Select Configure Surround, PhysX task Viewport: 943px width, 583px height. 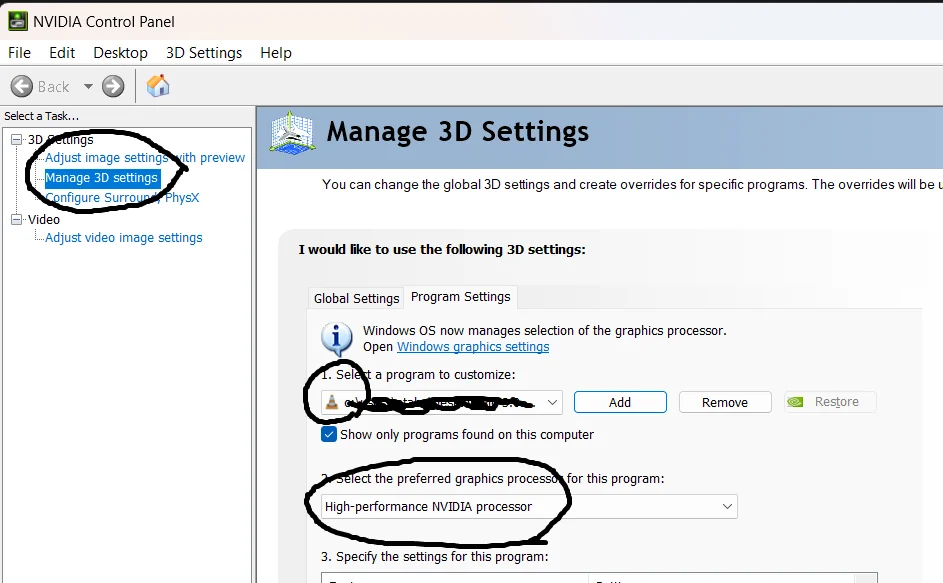tap(122, 198)
